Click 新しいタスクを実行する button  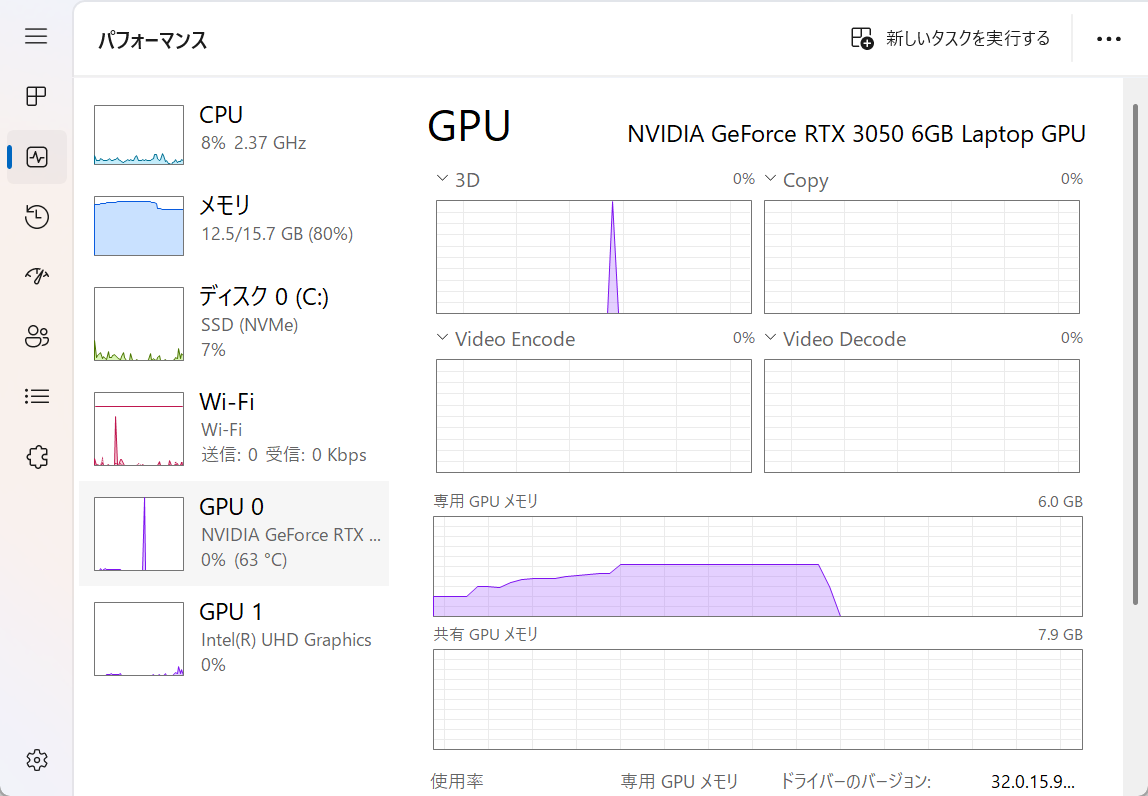[950, 38]
